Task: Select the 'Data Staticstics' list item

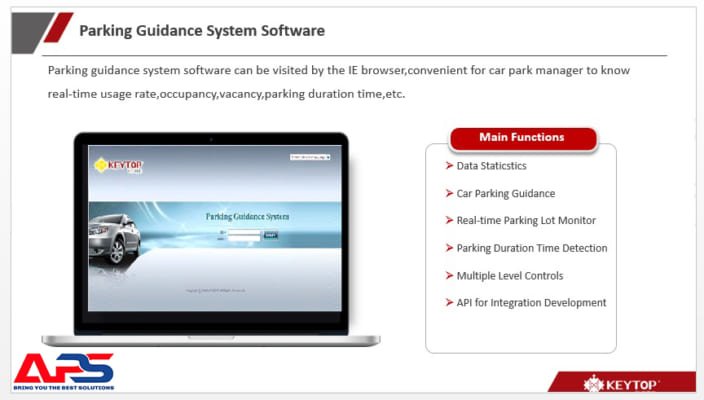Action: (491, 166)
